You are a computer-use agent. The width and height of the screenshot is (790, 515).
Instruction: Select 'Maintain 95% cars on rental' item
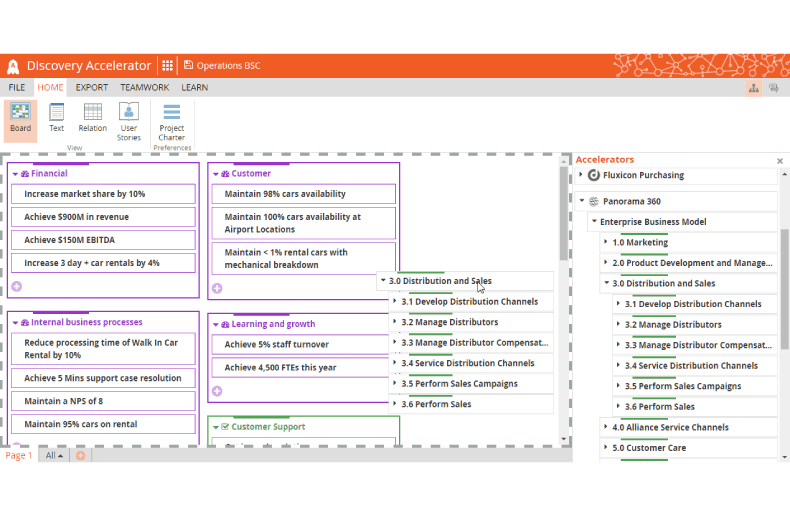[103, 424]
